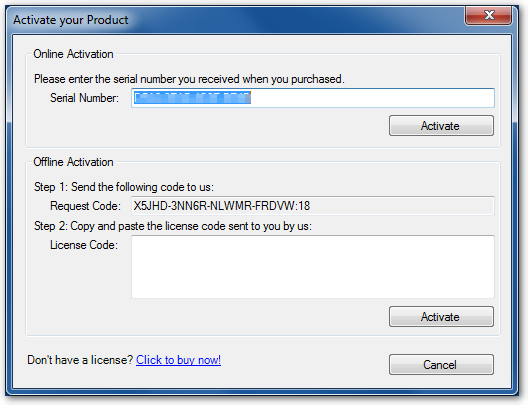Image resolution: width=528 pixels, height=405 pixels.
Task: Click the X5JHD-3NN6R request code value
Action: pos(222,206)
